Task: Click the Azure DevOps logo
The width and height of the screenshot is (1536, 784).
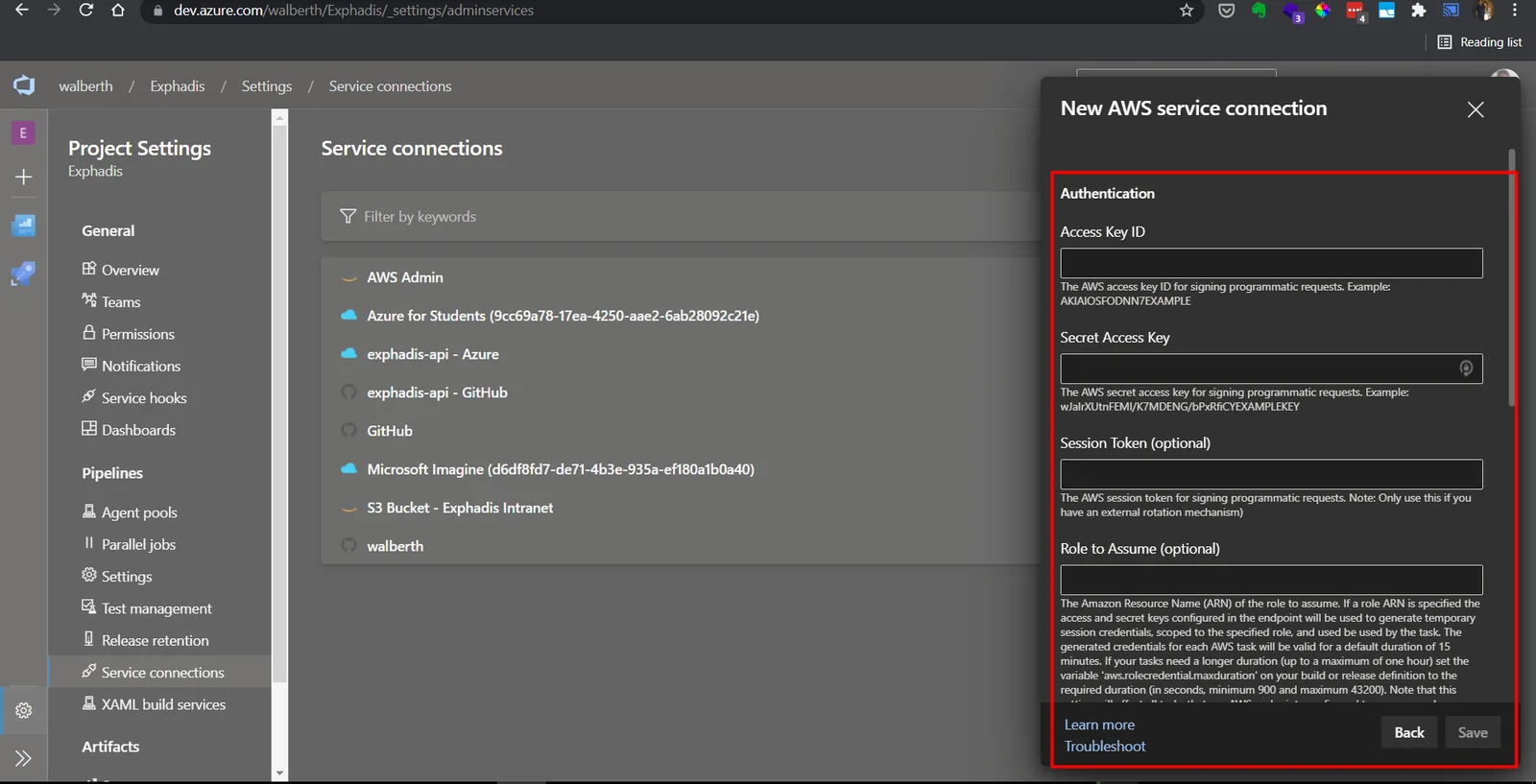Action: point(24,85)
